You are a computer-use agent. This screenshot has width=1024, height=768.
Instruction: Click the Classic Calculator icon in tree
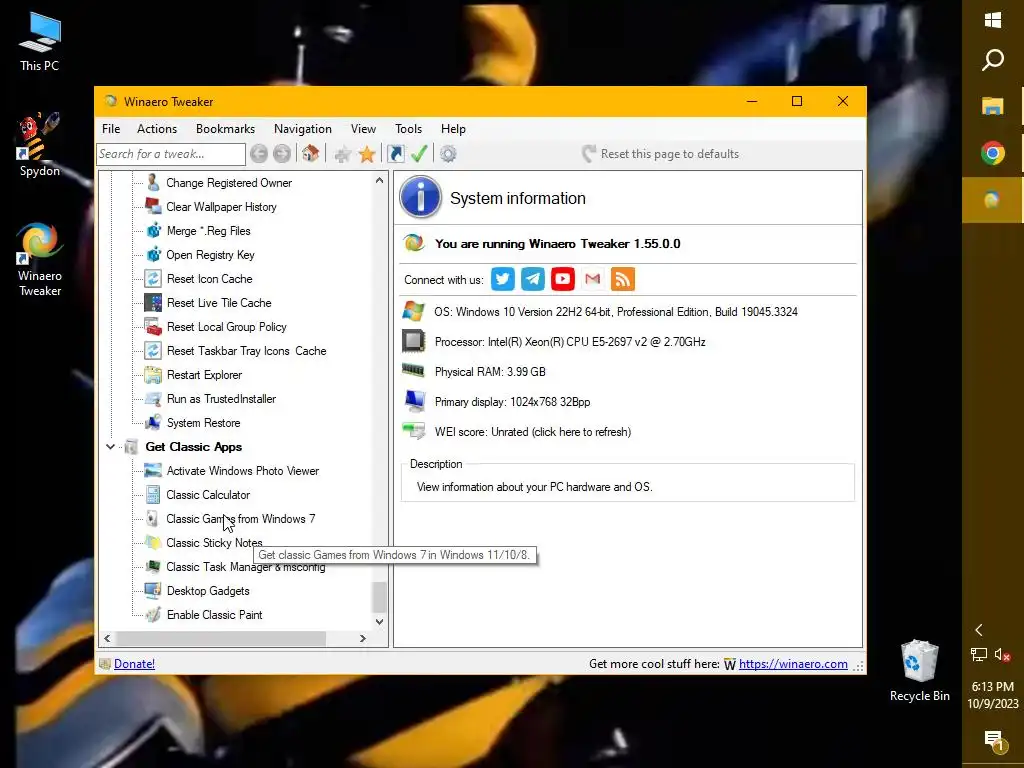[153, 494]
